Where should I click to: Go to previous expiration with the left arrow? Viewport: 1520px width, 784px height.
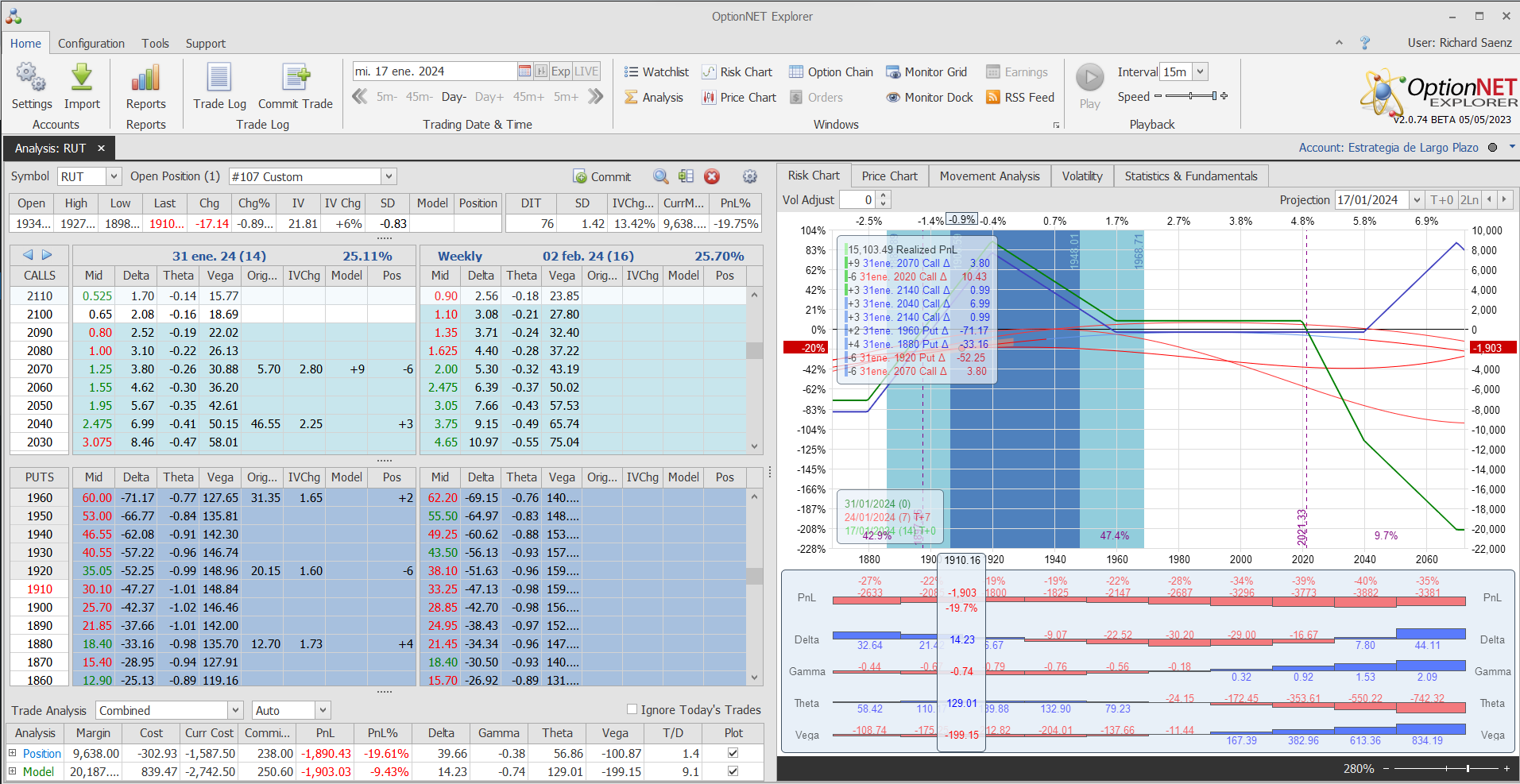pyautogui.click(x=29, y=255)
